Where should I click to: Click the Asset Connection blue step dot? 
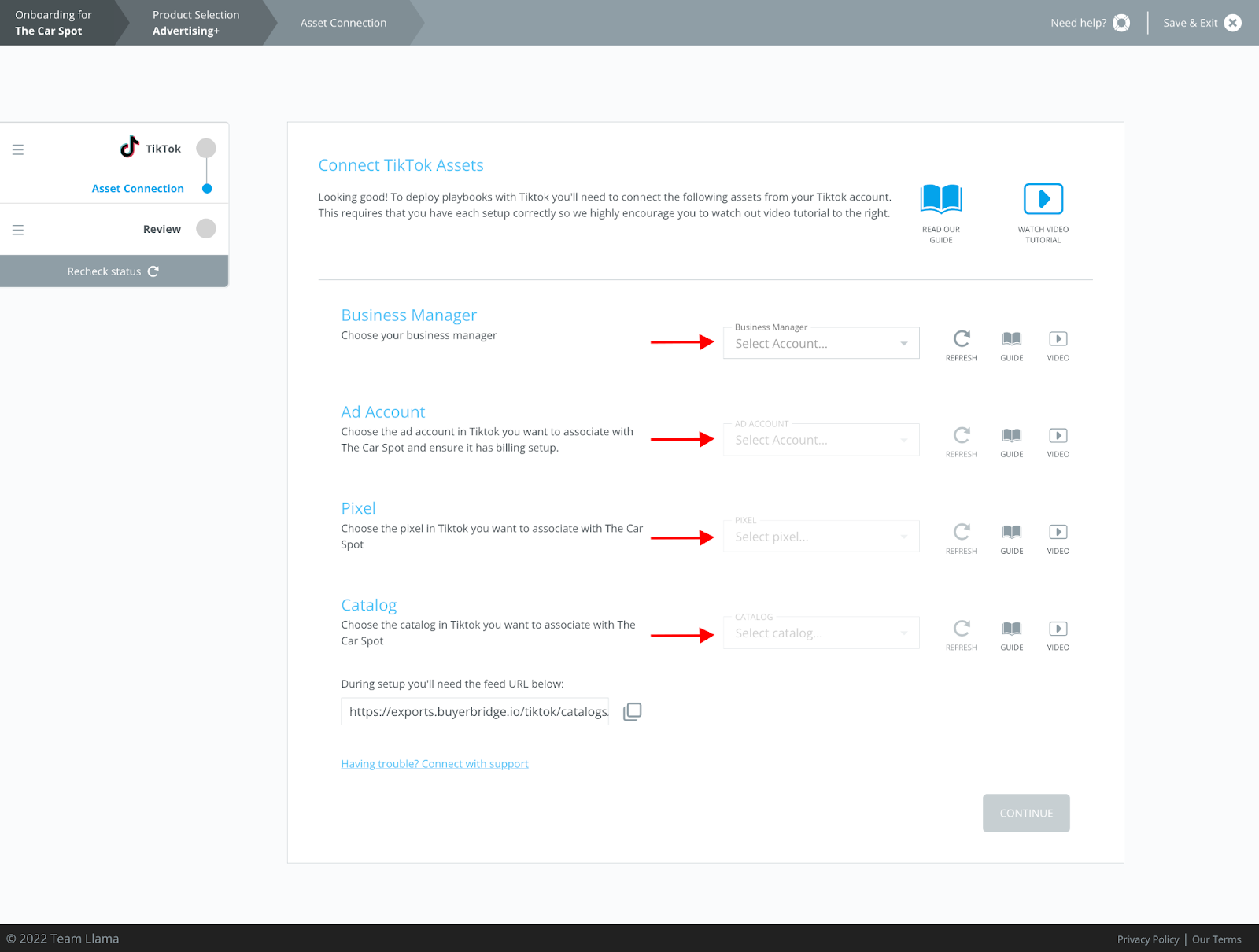coord(207,189)
